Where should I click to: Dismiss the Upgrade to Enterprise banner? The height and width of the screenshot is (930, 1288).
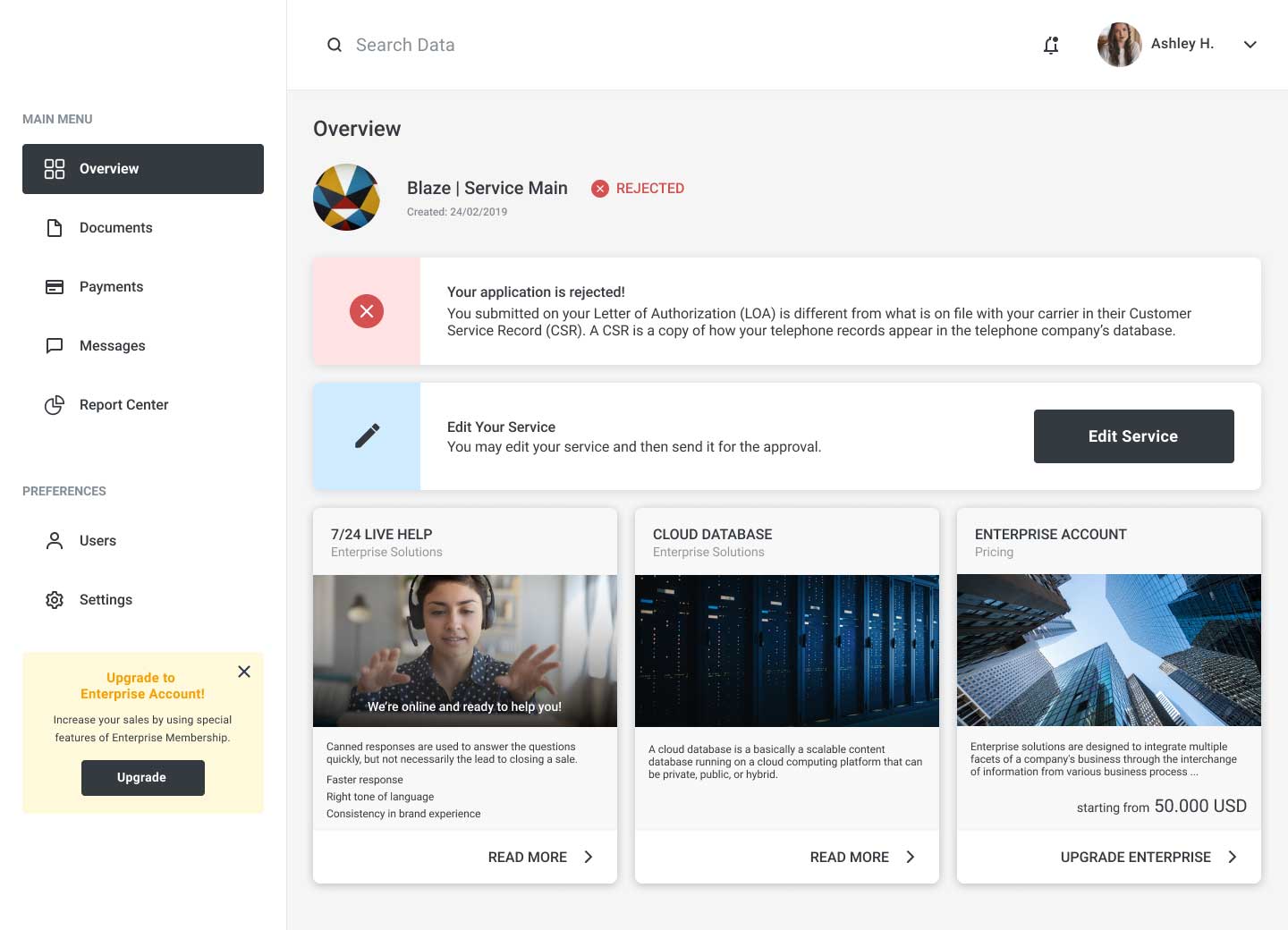coord(244,672)
